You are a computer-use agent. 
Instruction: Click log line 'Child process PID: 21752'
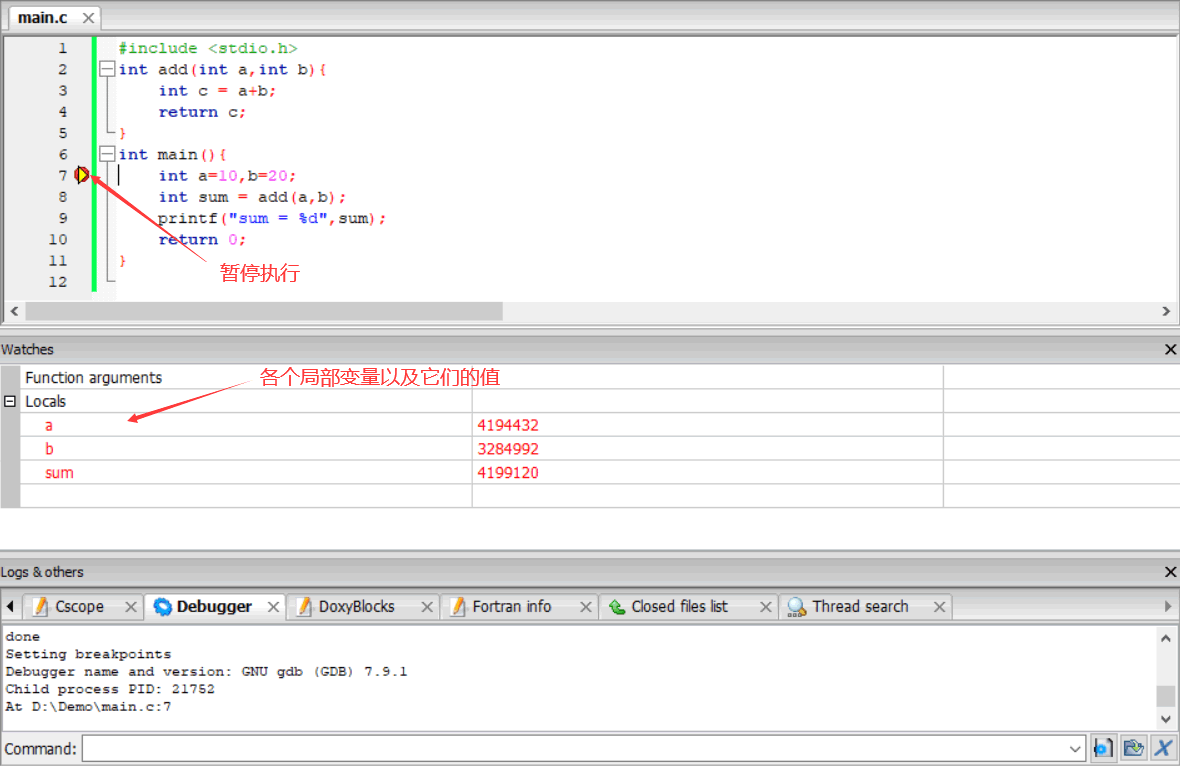point(110,689)
